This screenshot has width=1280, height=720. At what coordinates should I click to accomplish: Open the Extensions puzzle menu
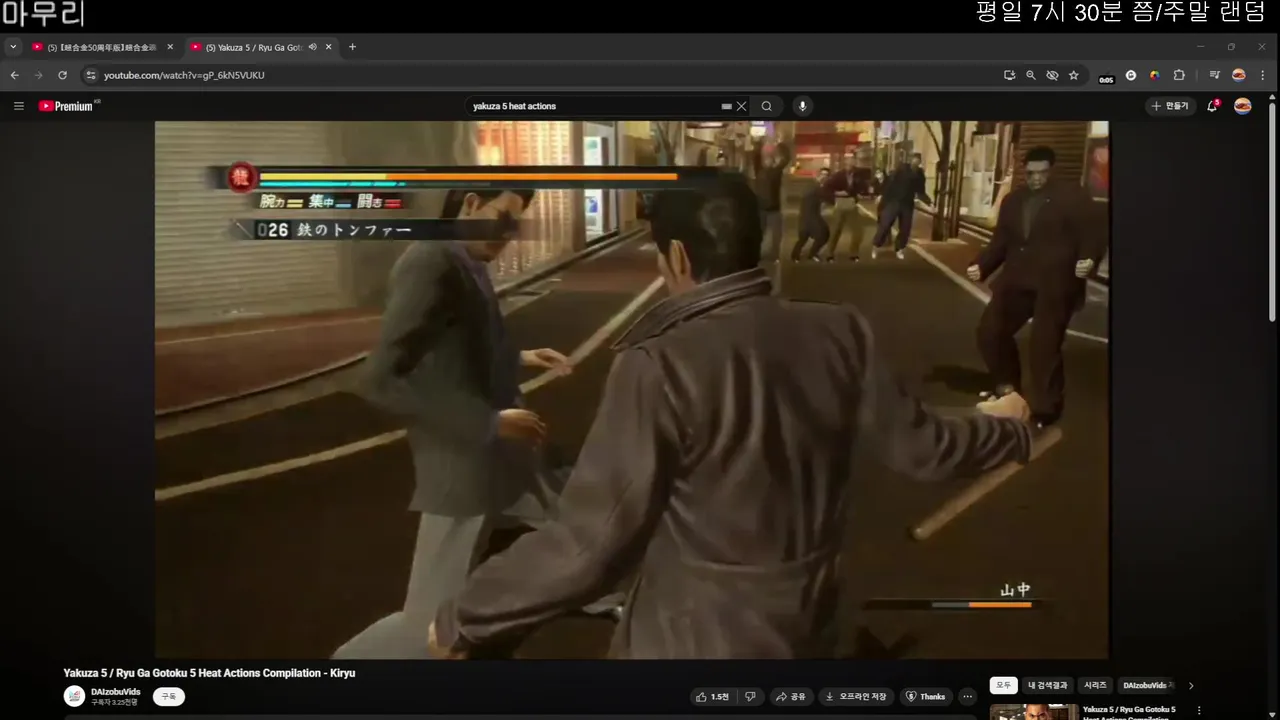[1179, 75]
